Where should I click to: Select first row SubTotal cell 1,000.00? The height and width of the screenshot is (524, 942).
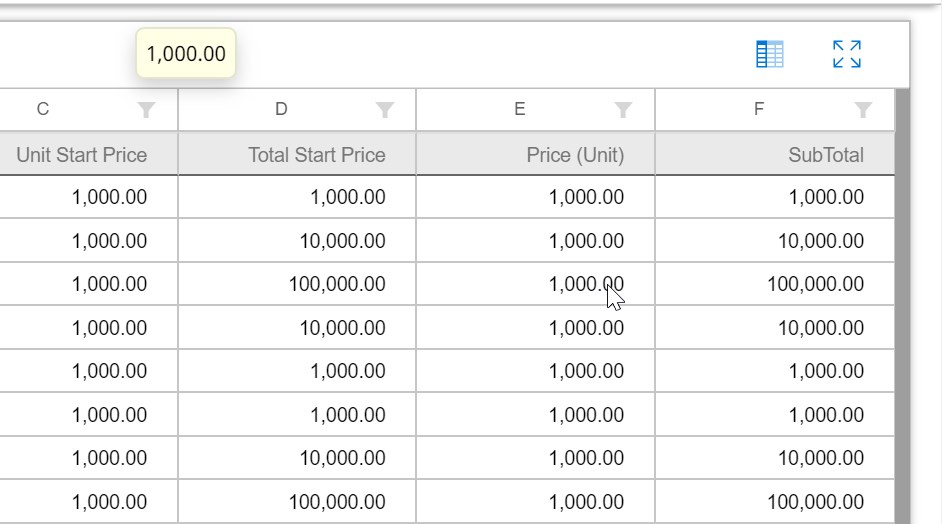825,198
